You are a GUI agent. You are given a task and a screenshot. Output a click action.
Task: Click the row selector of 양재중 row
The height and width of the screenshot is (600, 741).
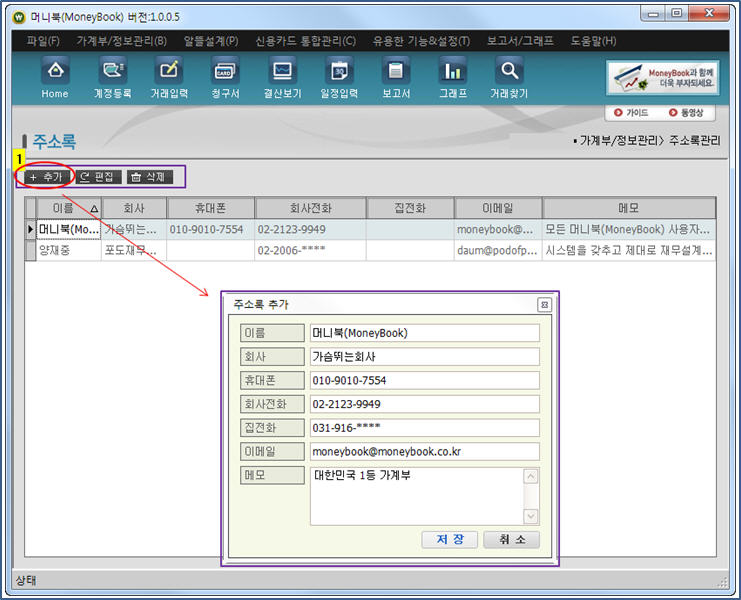30,250
